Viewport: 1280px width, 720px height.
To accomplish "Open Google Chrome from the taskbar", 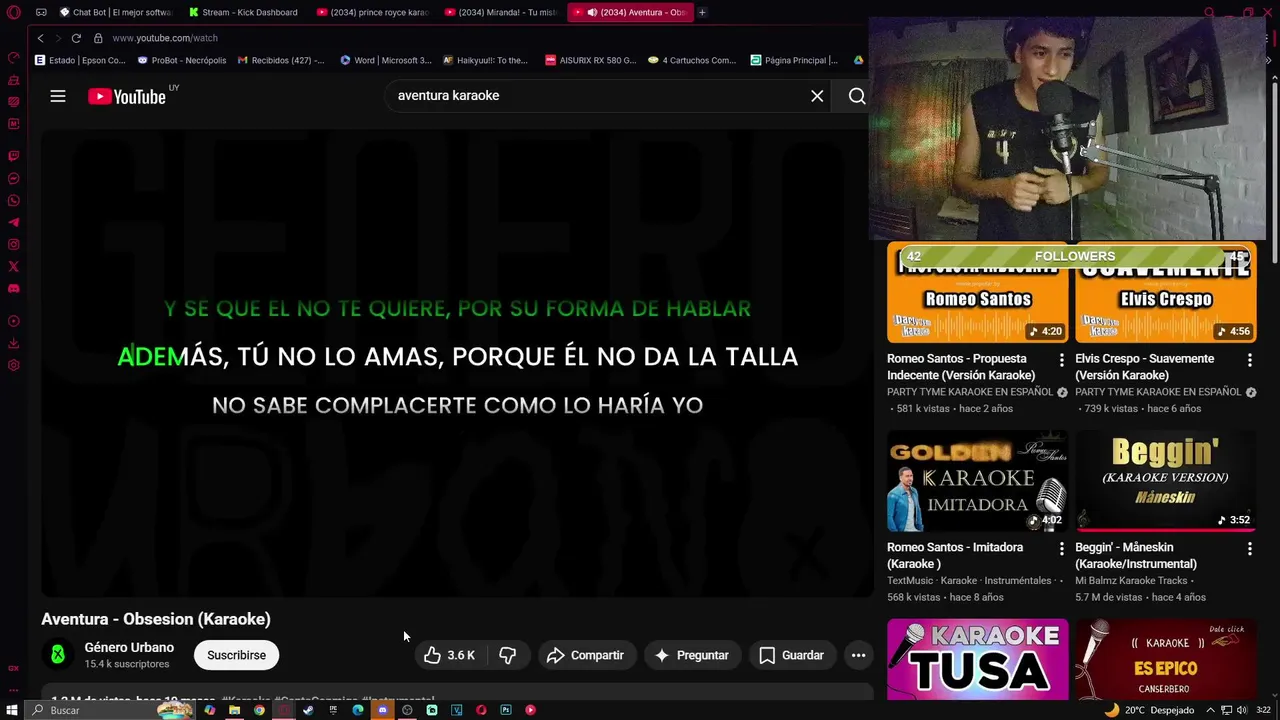I will point(259,710).
